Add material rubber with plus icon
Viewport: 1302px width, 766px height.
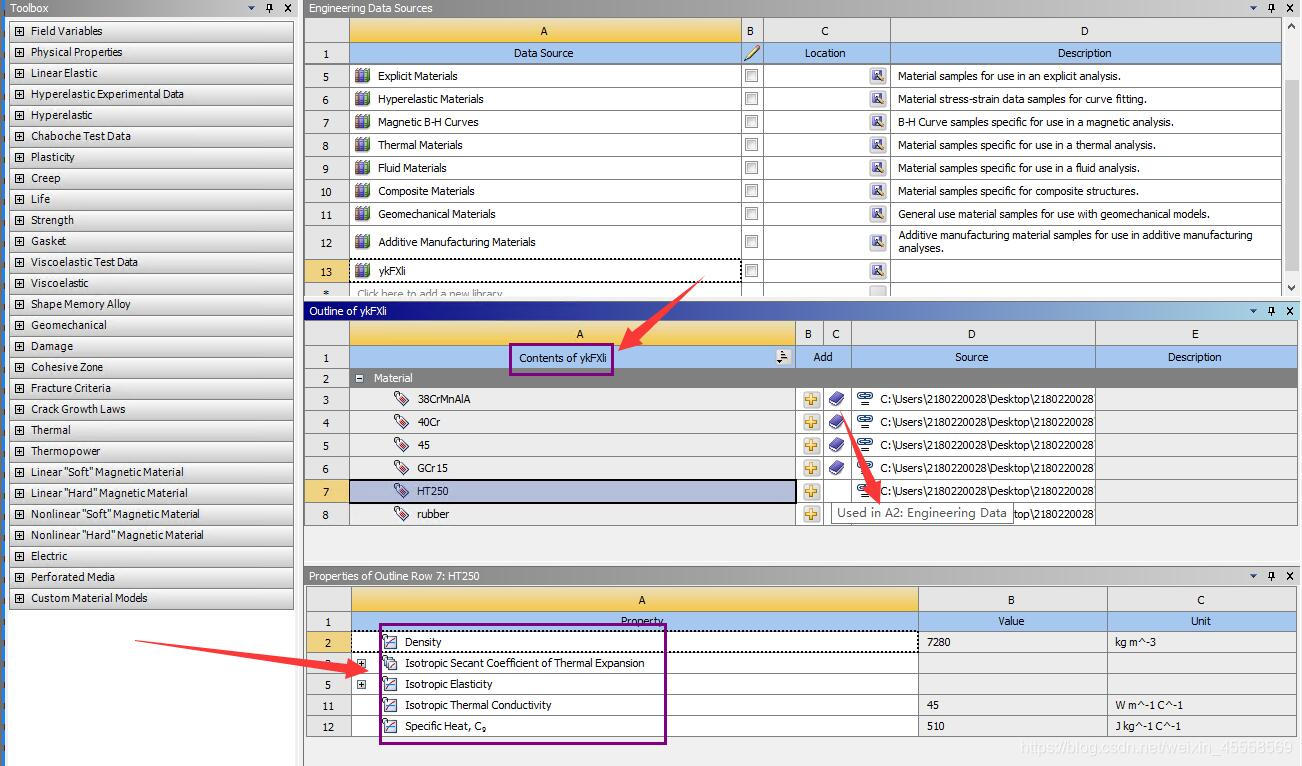point(810,514)
